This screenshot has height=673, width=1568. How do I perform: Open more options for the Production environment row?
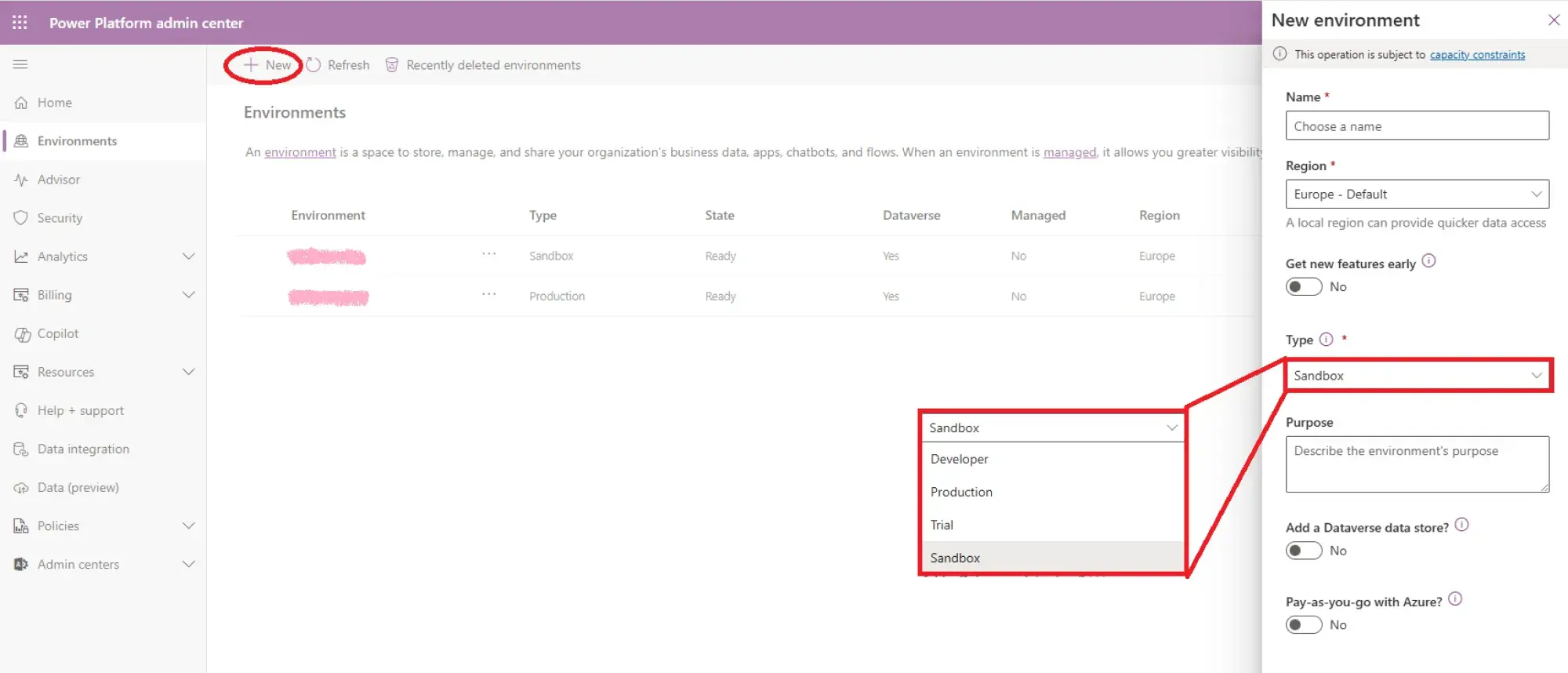coord(488,294)
